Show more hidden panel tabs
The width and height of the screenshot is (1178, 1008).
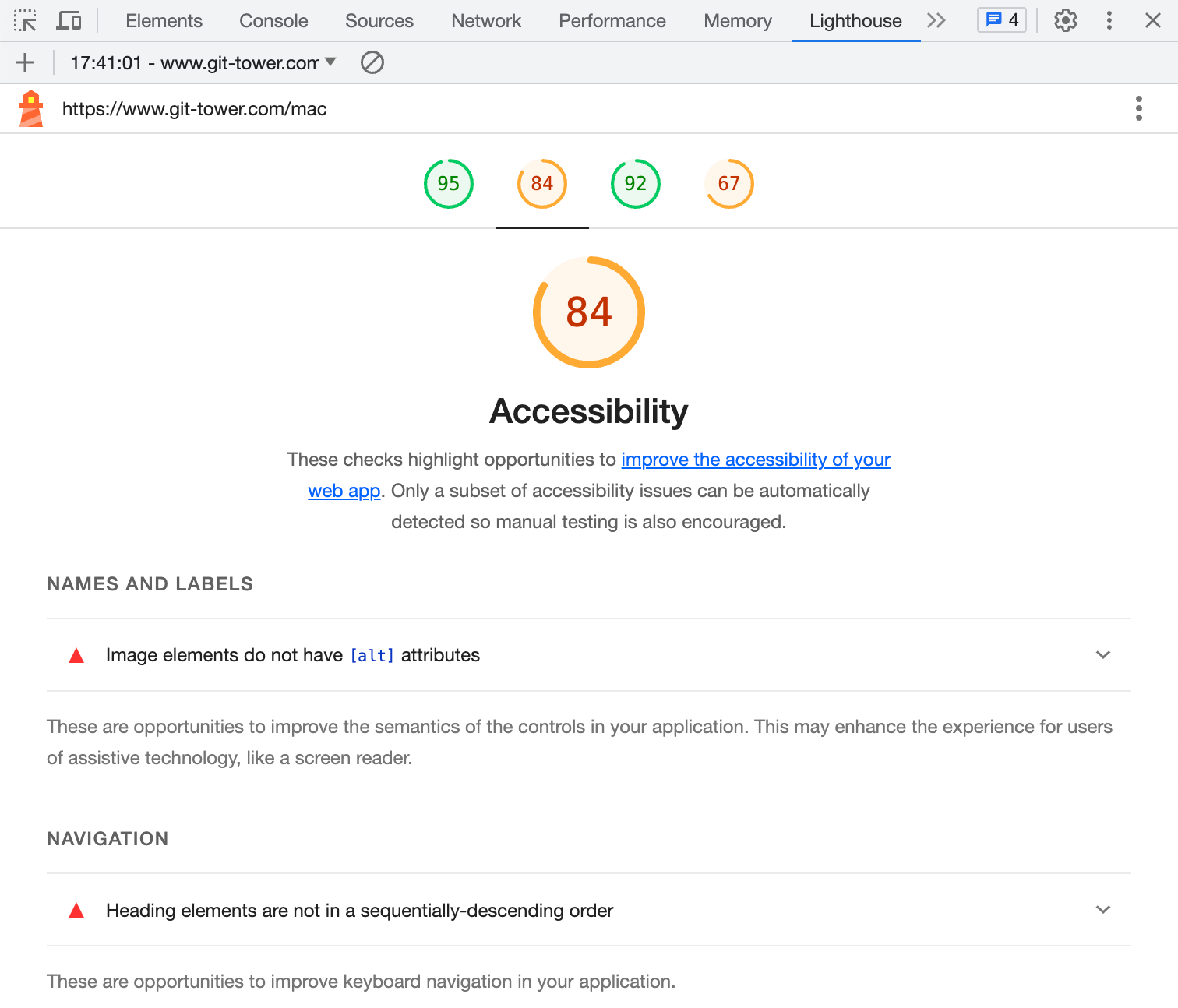click(x=936, y=20)
